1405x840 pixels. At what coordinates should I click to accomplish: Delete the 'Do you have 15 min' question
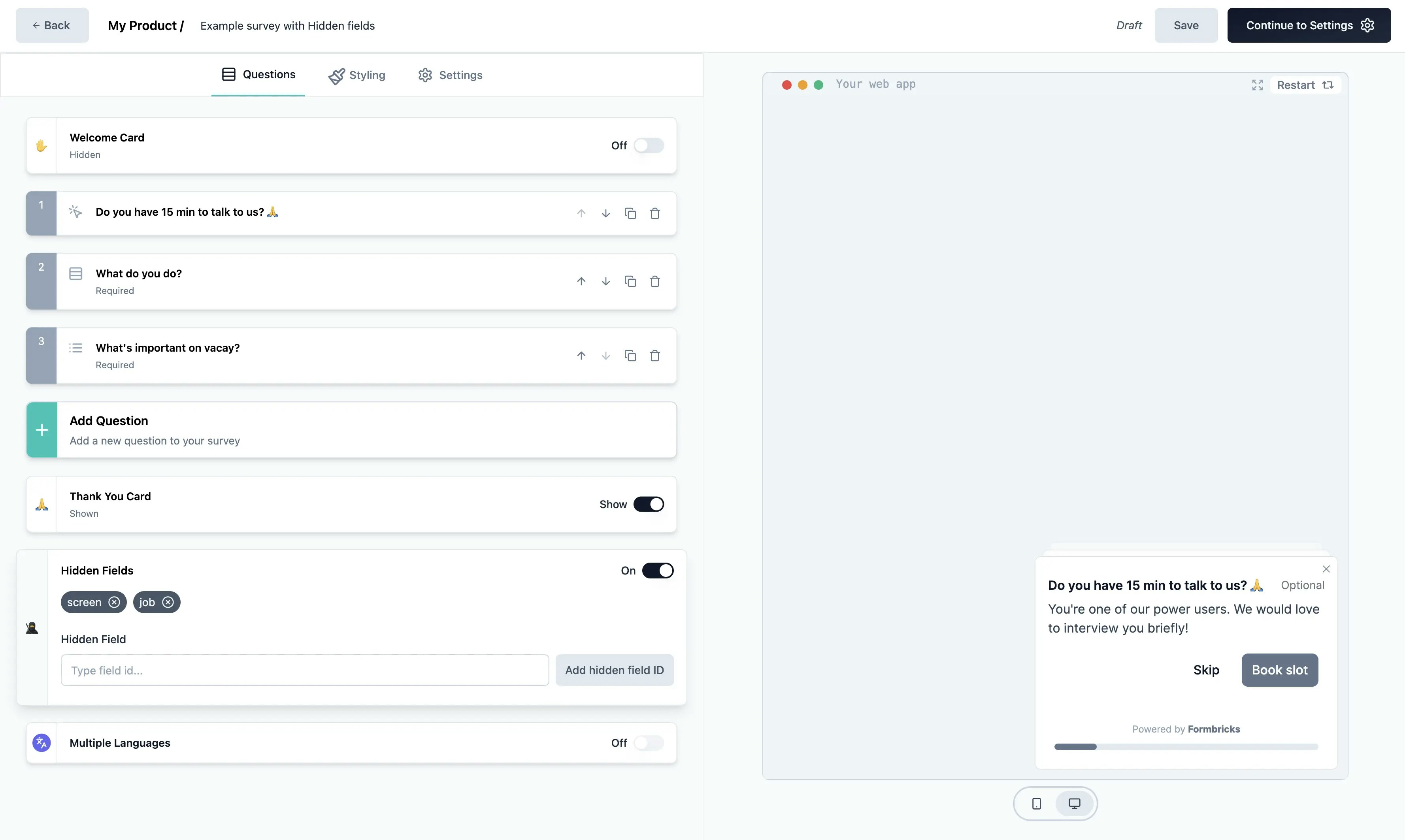[x=655, y=213]
